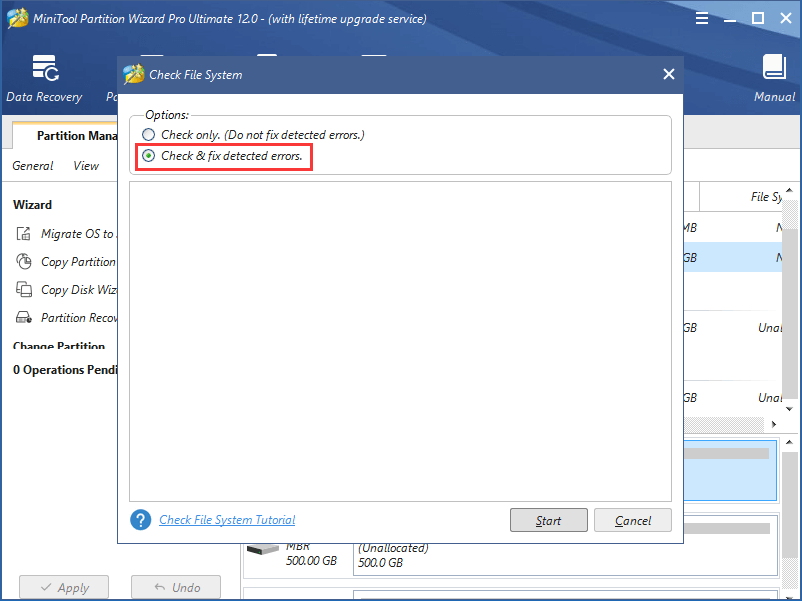The image size is (802, 601).
Task: Open the main window hamburger menu
Action: click(x=702, y=19)
